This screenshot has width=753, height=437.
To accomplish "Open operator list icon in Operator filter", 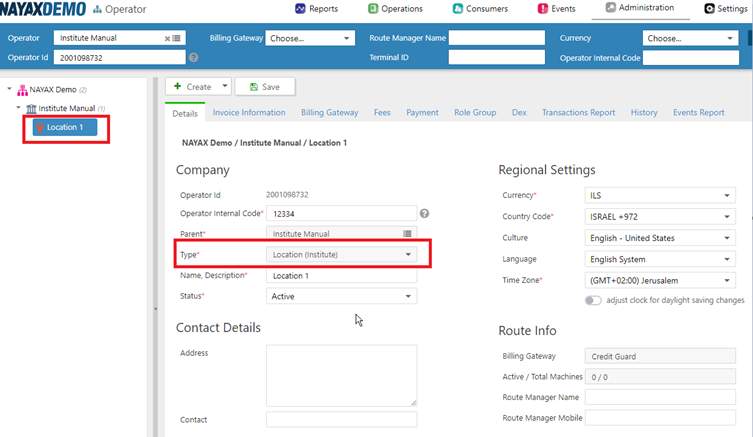I will [177, 38].
